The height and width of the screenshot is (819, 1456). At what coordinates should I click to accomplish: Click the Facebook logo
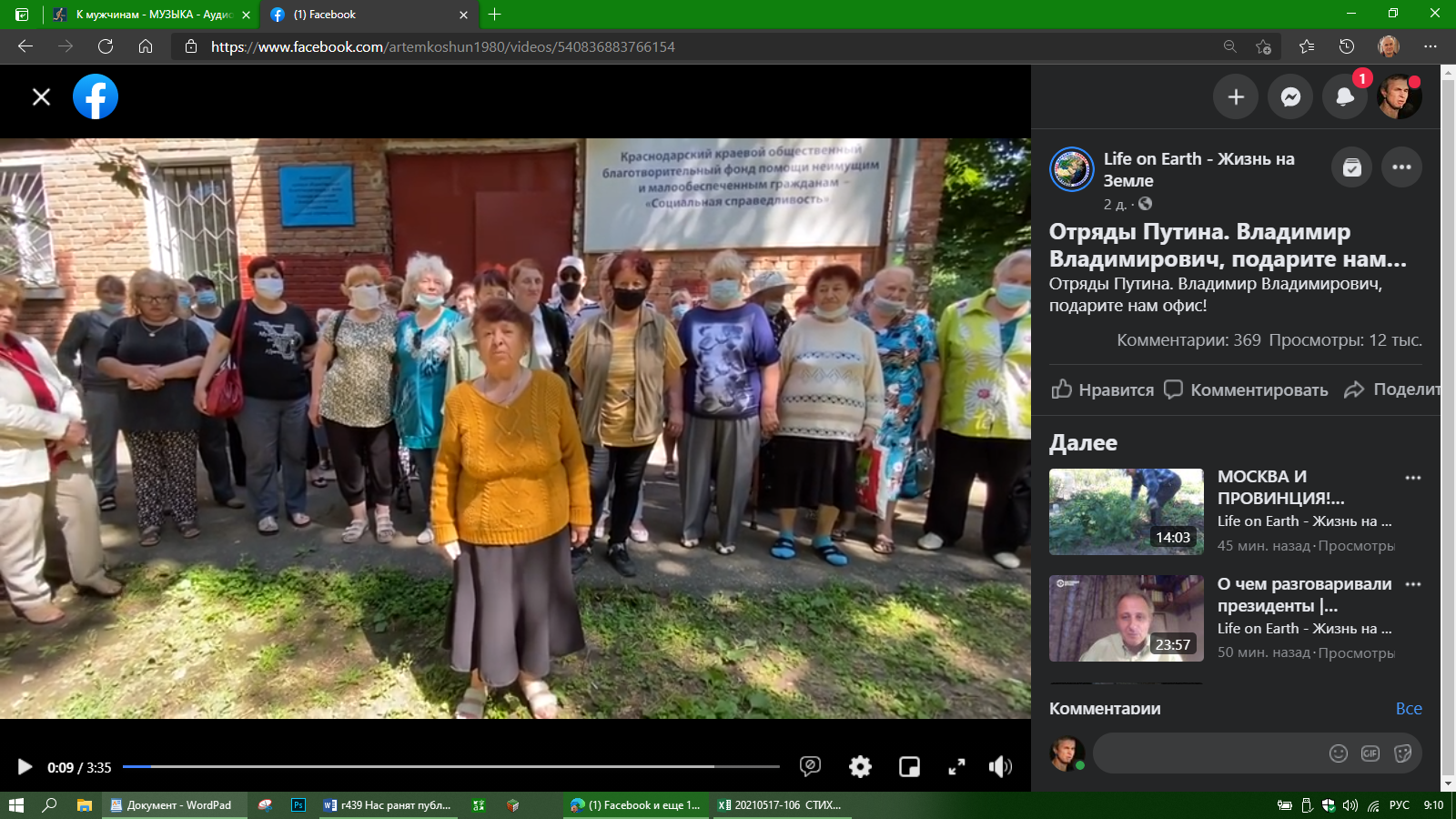pyautogui.click(x=96, y=97)
